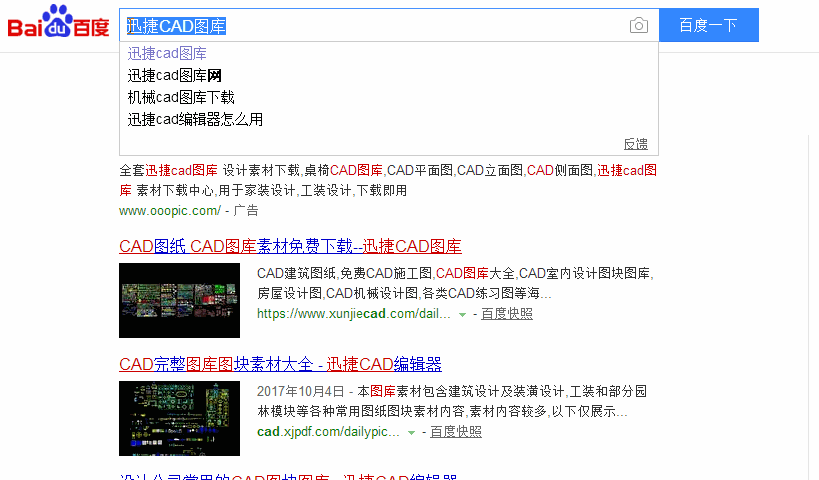Select suggestion 迅捷cad图库
The height and width of the screenshot is (480, 819).
[x=167, y=53]
